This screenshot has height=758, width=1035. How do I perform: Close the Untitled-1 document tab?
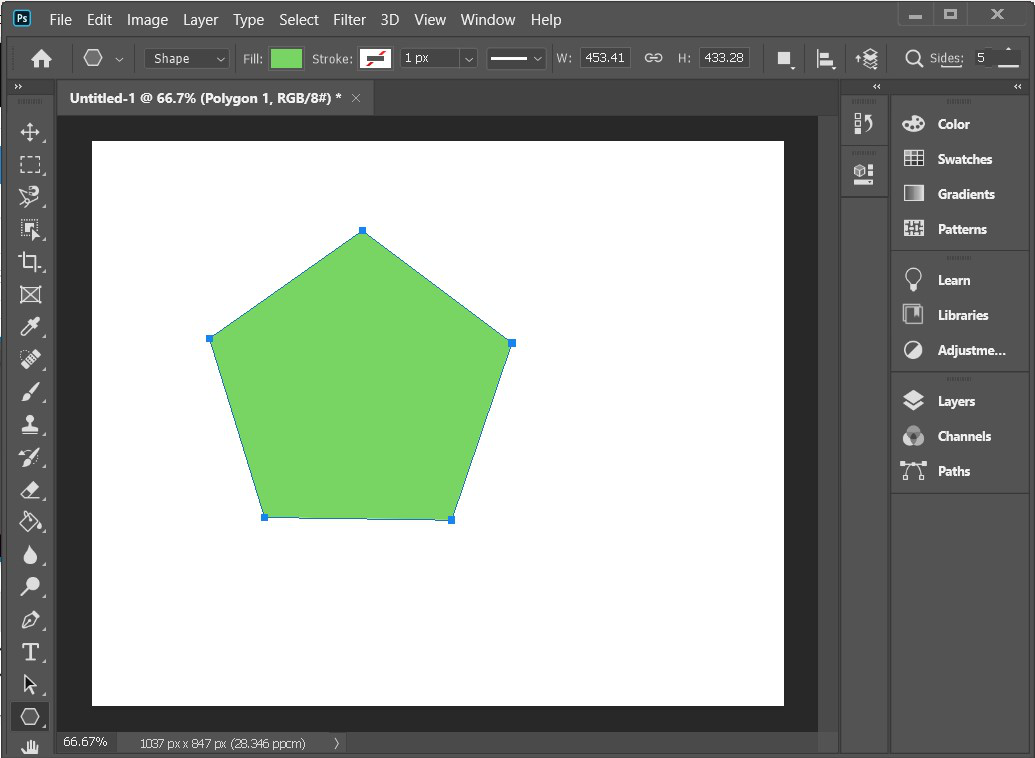click(356, 98)
